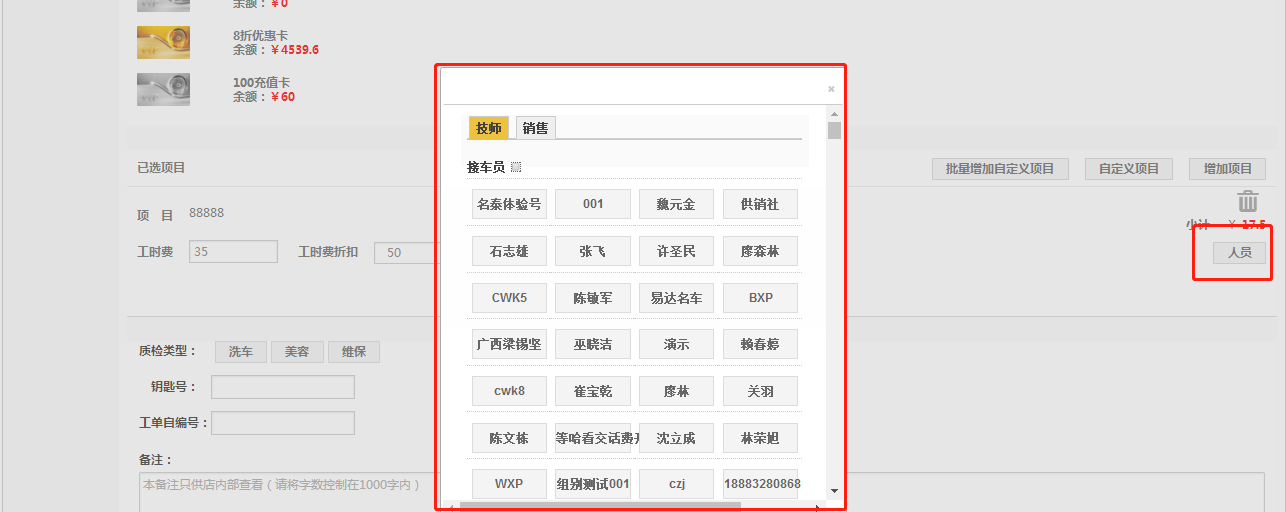Open the 人员 staff picker
This screenshot has height=512, width=1286.
[1239, 252]
